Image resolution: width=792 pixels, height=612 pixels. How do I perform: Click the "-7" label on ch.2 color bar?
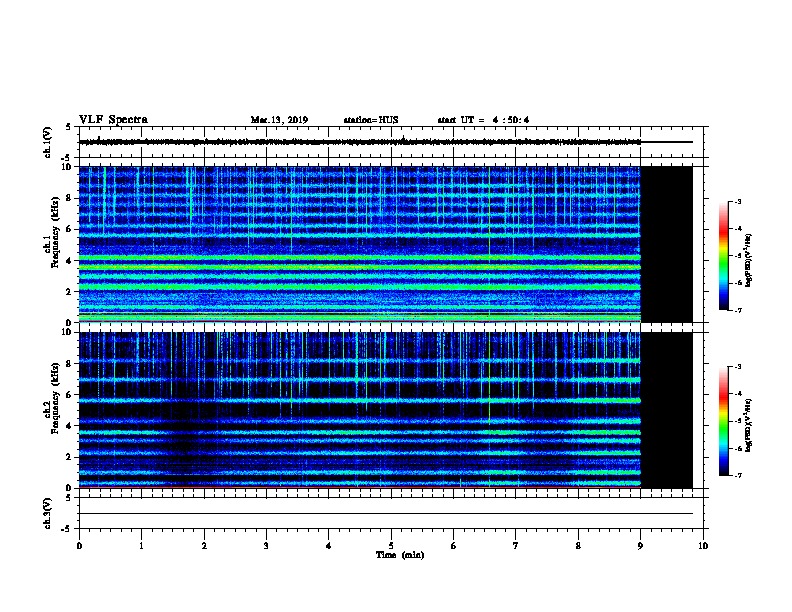pyautogui.click(x=737, y=476)
